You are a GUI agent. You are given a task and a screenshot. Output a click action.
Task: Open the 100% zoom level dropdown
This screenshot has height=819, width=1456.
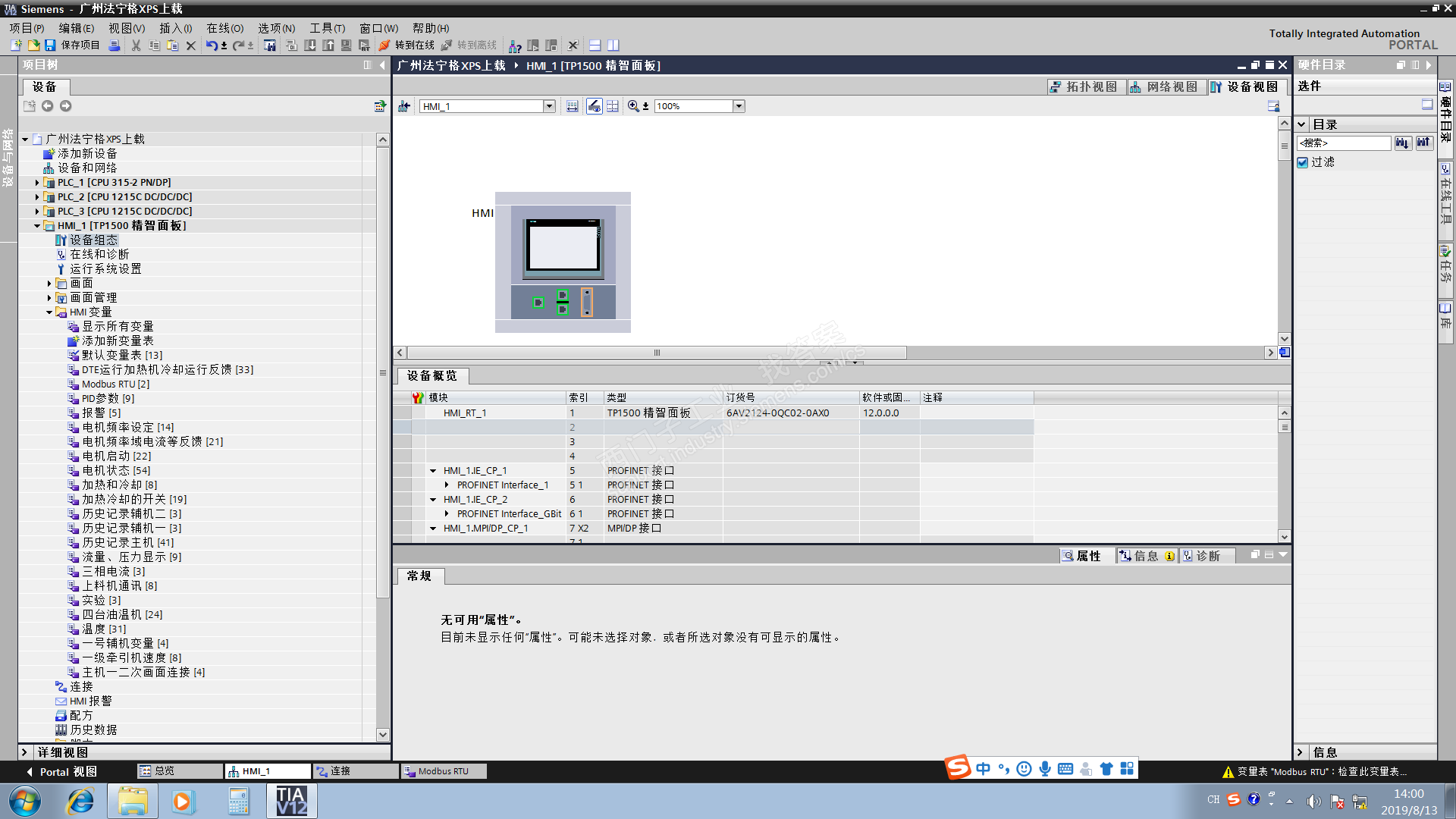coord(738,106)
